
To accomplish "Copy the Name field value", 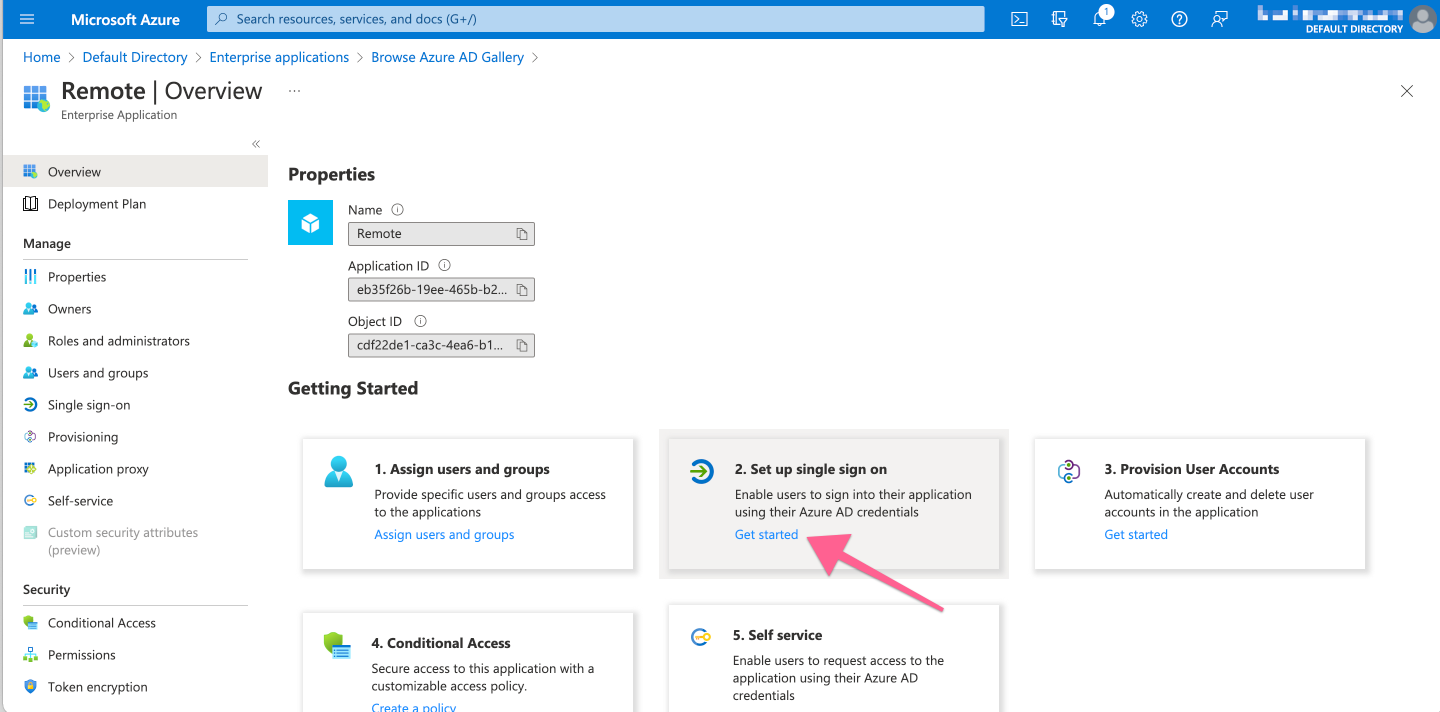I will (522, 233).
